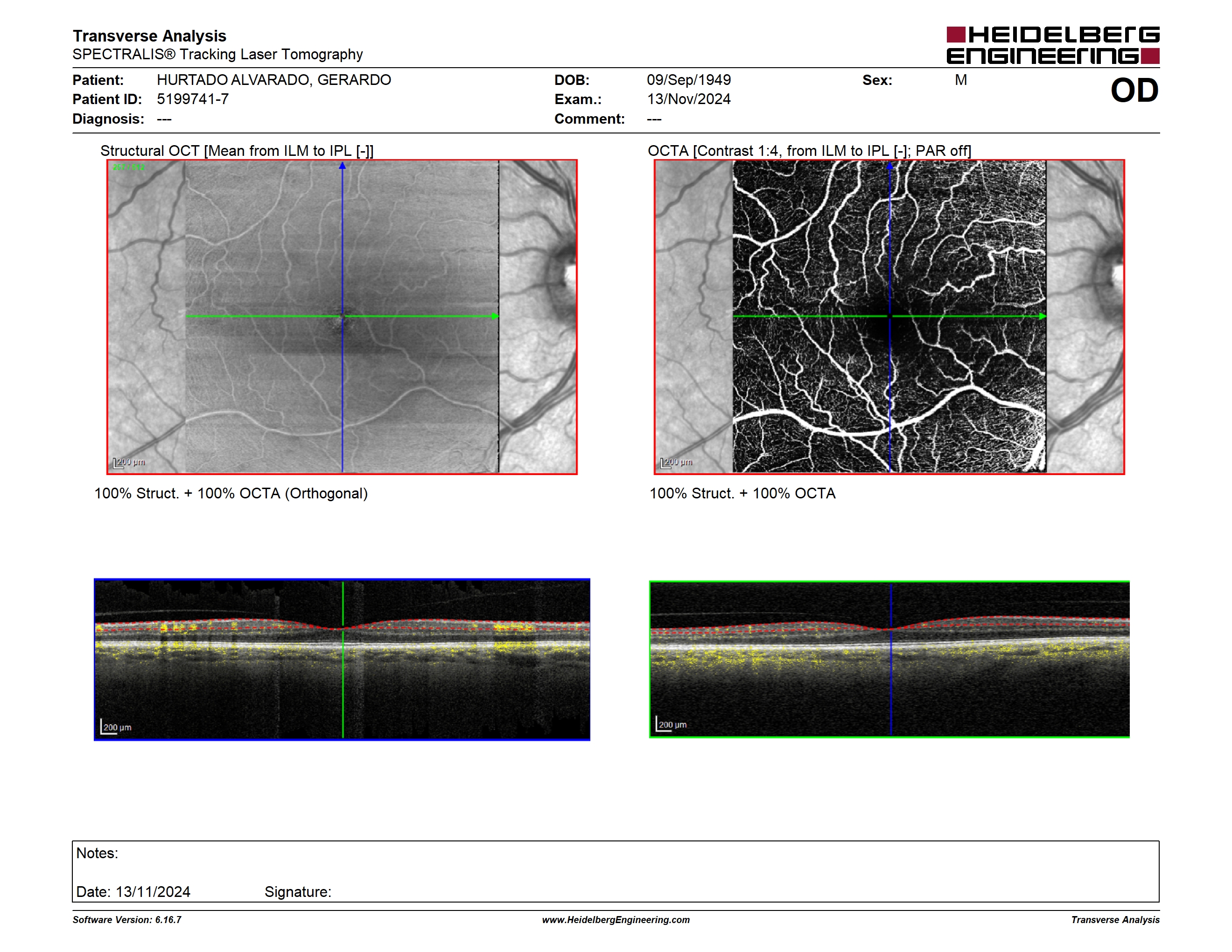Click the 'Transverse Analysis' title at top
This screenshot has height=952, width=1232.
[149, 36]
